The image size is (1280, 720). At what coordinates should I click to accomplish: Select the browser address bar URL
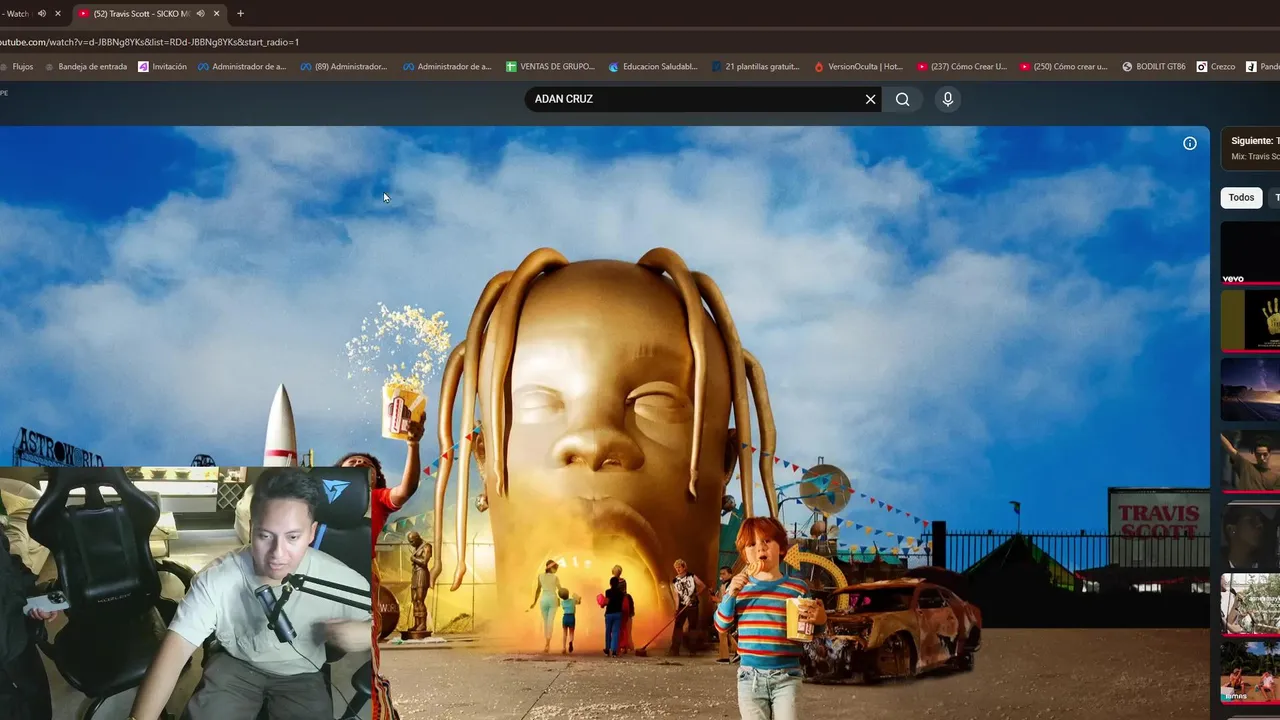click(x=150, y=42)
